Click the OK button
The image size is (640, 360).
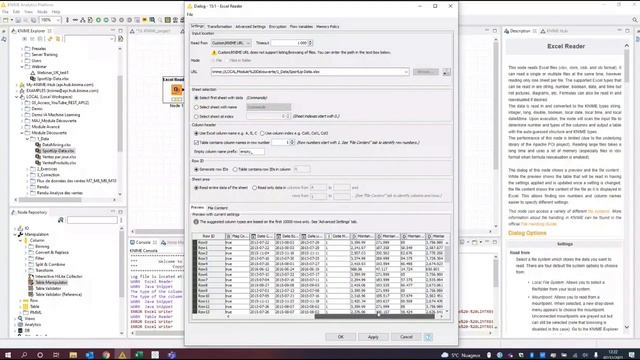point(341,337)
